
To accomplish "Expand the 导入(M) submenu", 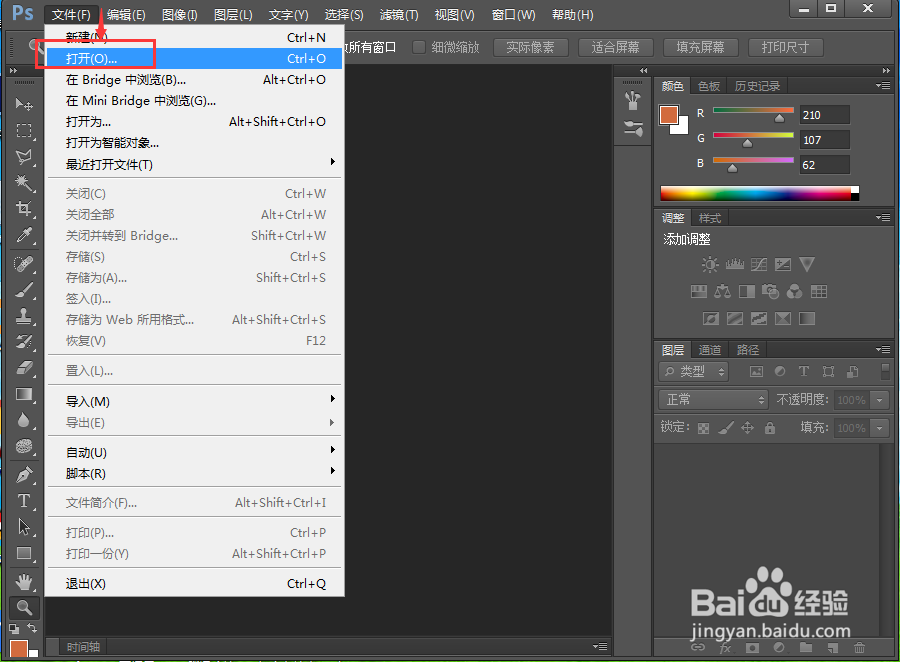I will [195, 401].
